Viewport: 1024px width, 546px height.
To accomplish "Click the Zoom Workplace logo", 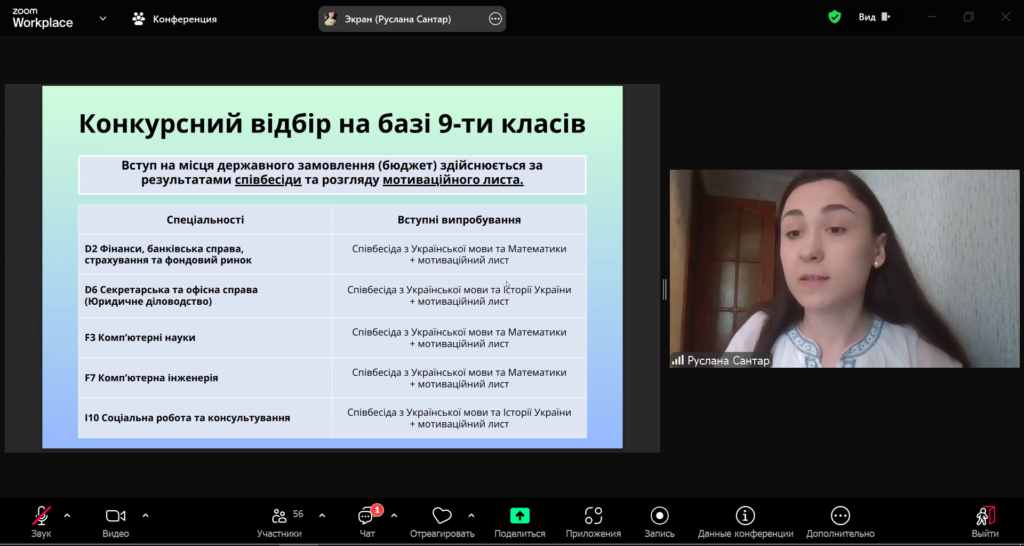I will pos(42,18).
